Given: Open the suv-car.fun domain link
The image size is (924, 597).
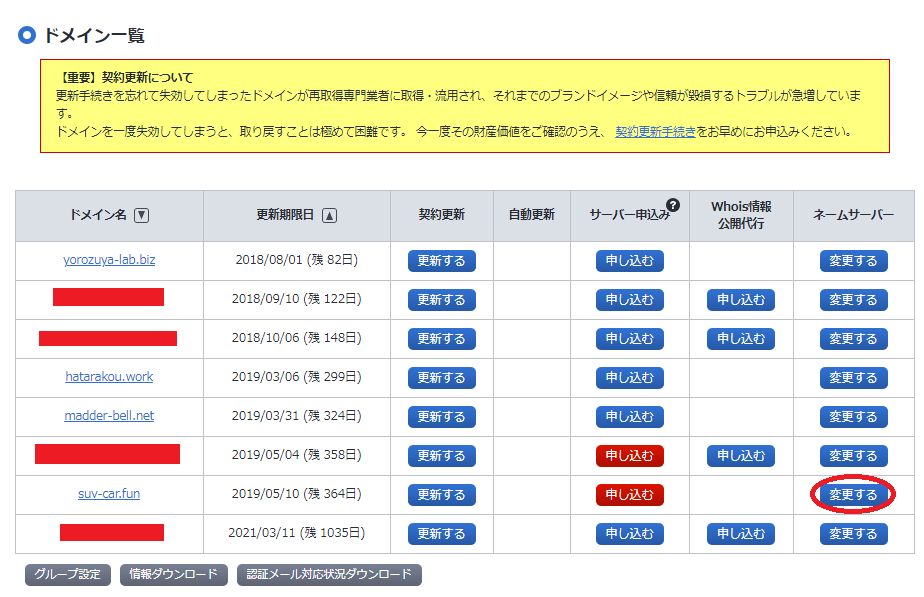Looking at the screenshot, I should point(109,494).
